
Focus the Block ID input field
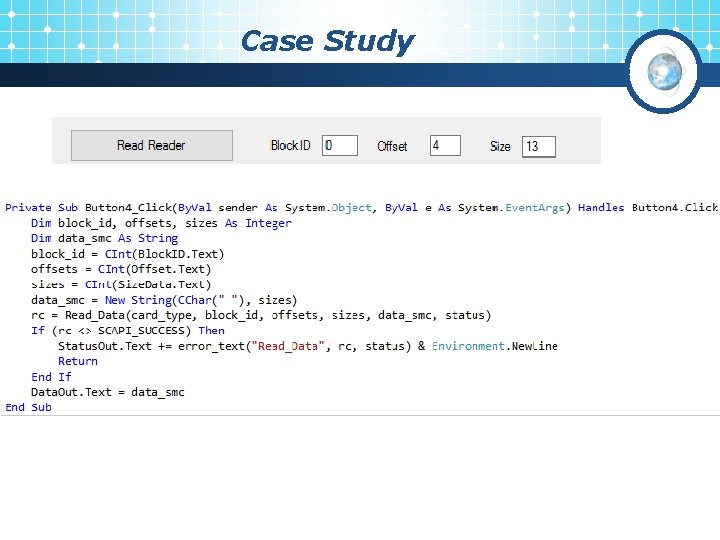340,146
